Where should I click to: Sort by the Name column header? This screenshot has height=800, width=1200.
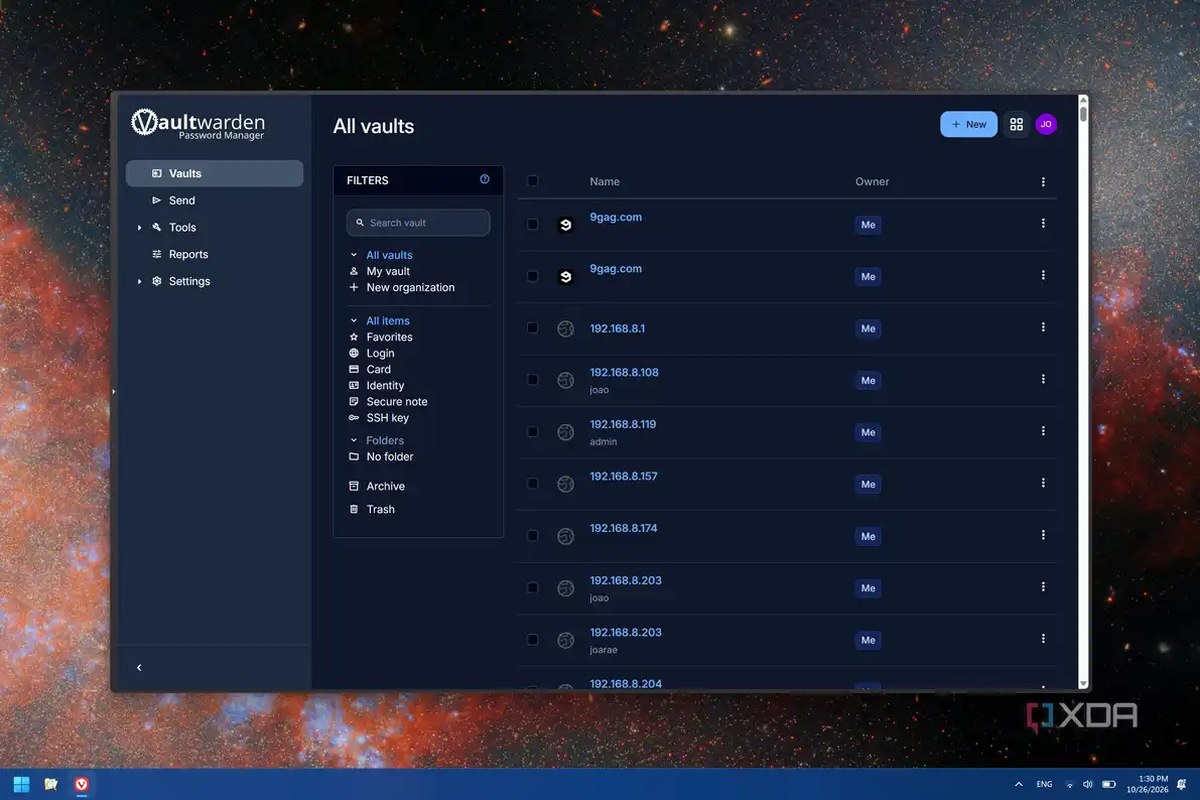(605, 182)
